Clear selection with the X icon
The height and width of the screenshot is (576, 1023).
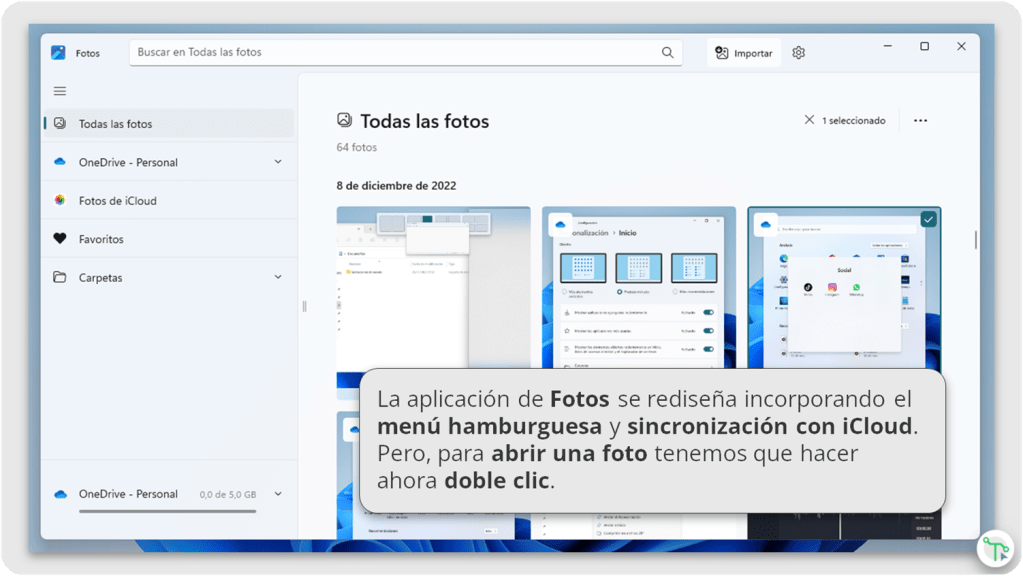click(x=809, y=120)
